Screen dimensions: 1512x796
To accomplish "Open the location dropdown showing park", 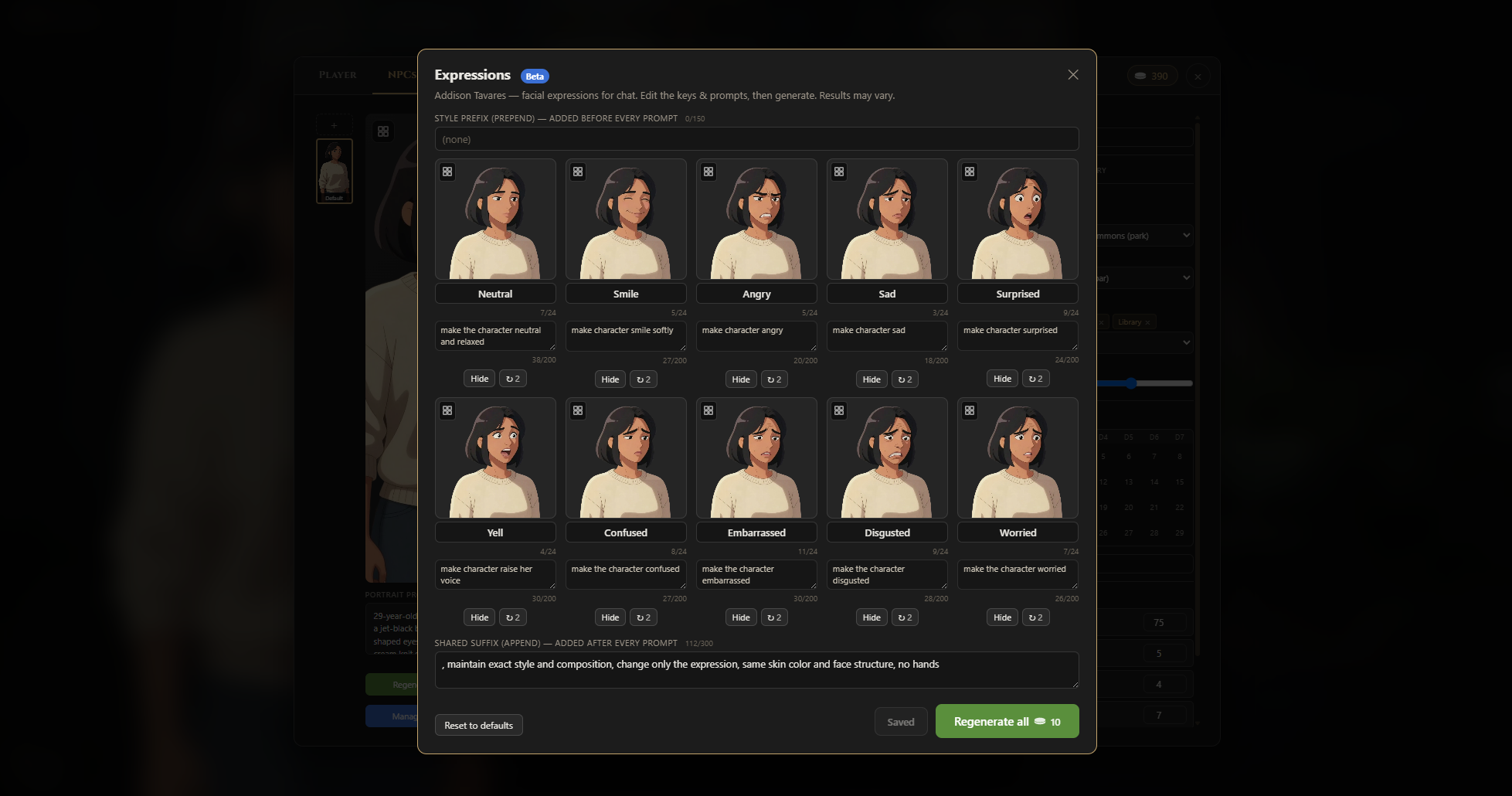I will [x=1144, y=236].
